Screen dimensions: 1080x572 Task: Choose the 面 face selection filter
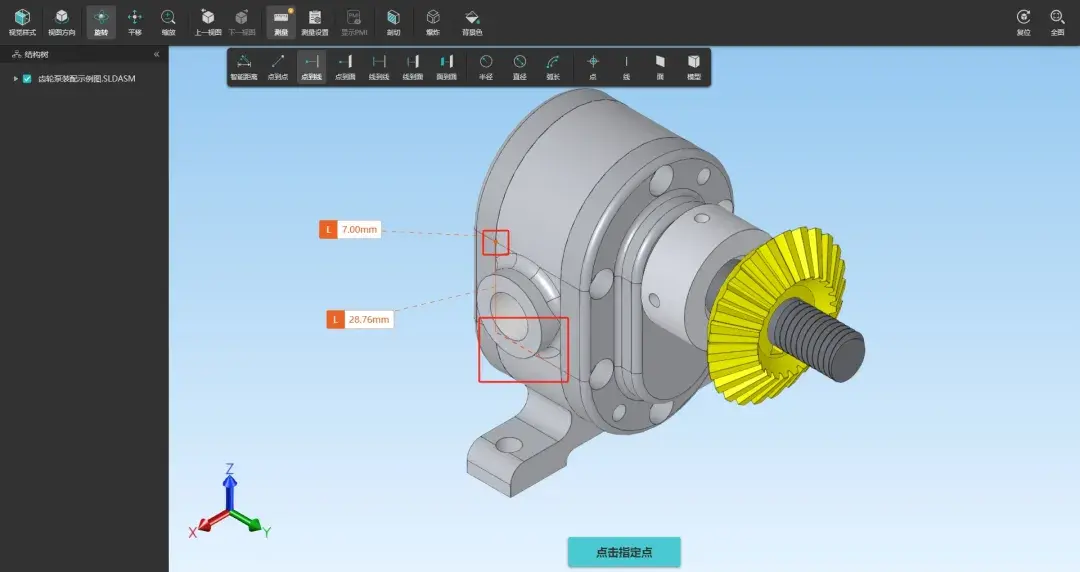(660, 67)
